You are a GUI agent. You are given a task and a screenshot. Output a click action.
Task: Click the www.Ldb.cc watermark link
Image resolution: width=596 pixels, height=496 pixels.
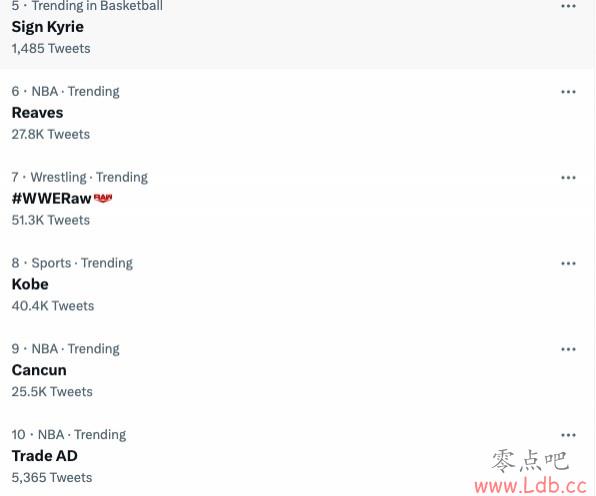click(531, 486)
